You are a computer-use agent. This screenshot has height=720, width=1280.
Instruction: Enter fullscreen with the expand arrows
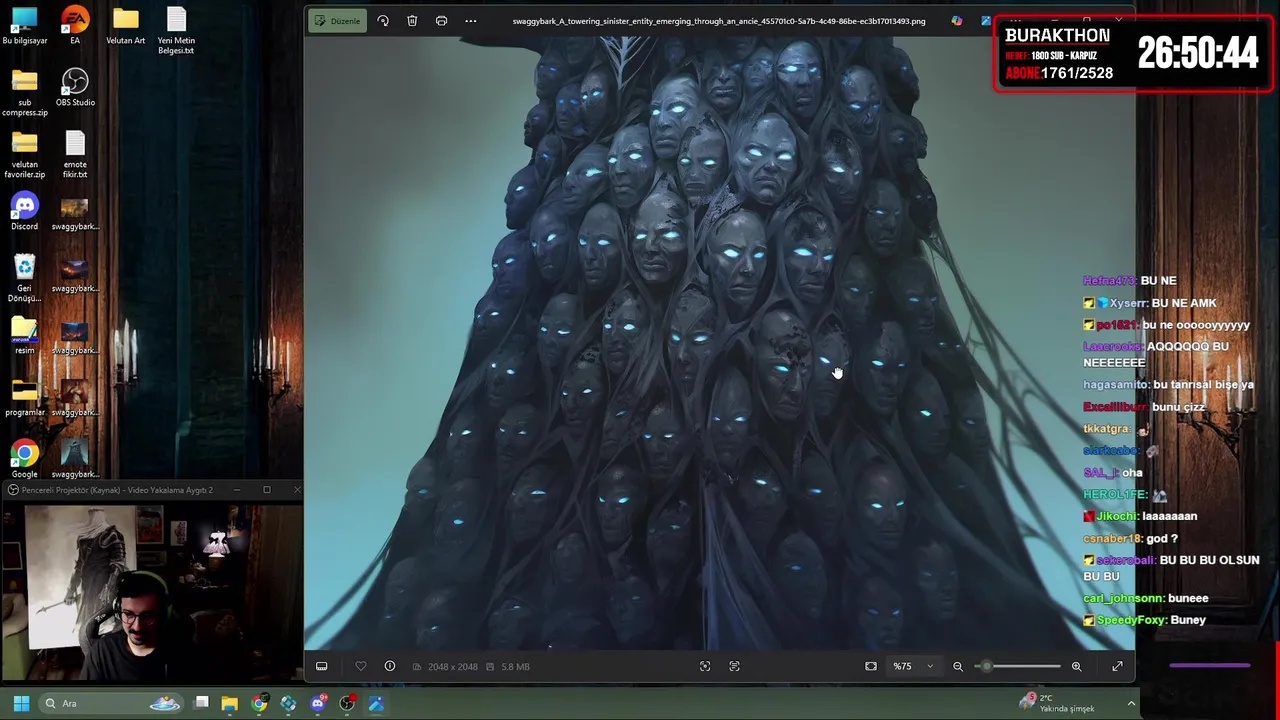1117,666
